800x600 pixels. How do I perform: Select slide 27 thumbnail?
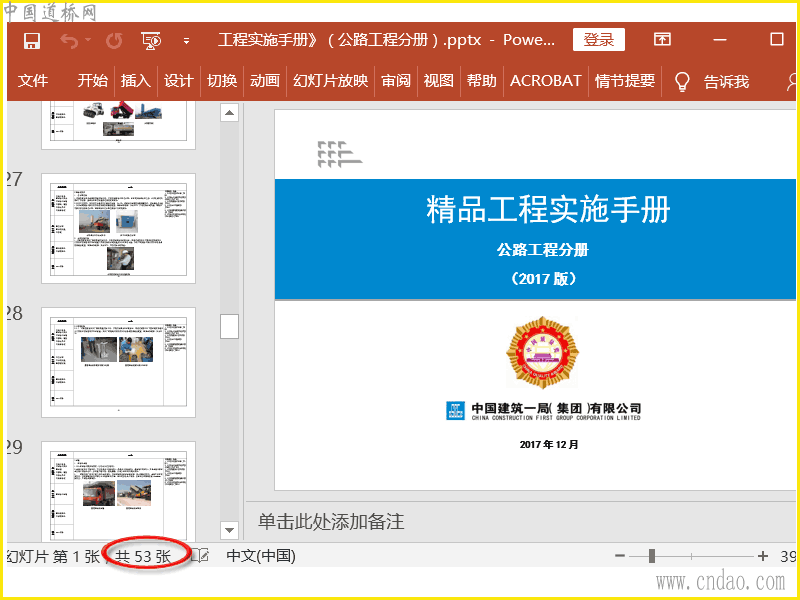(x=118, y=228)
